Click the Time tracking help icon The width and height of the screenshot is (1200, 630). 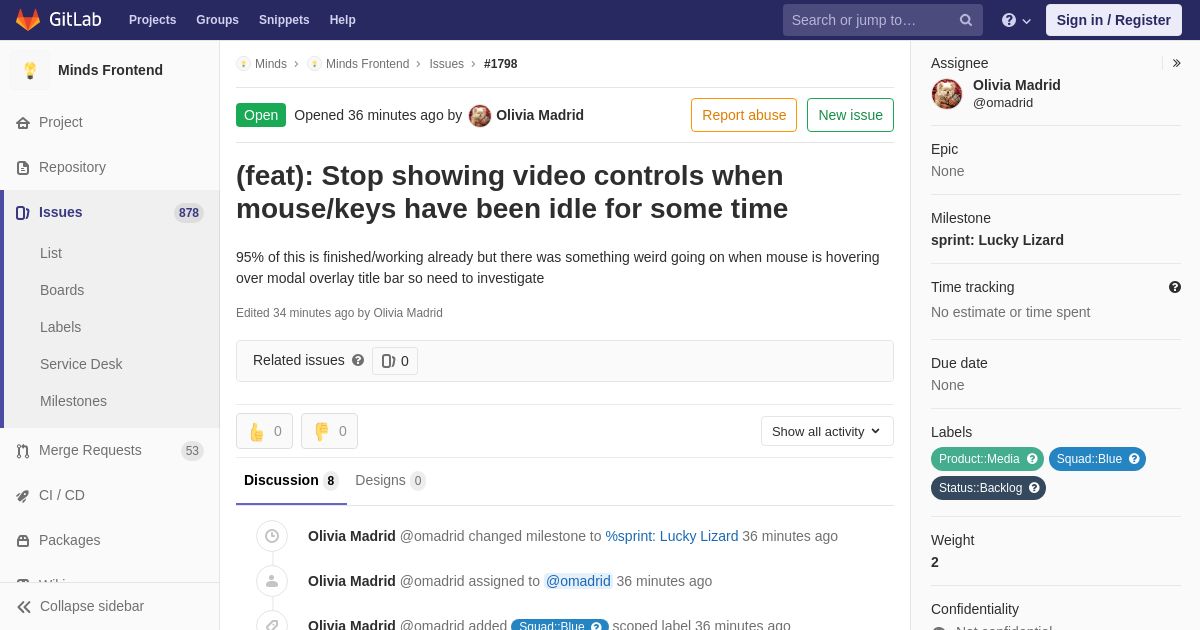[x=1175, y=287]
